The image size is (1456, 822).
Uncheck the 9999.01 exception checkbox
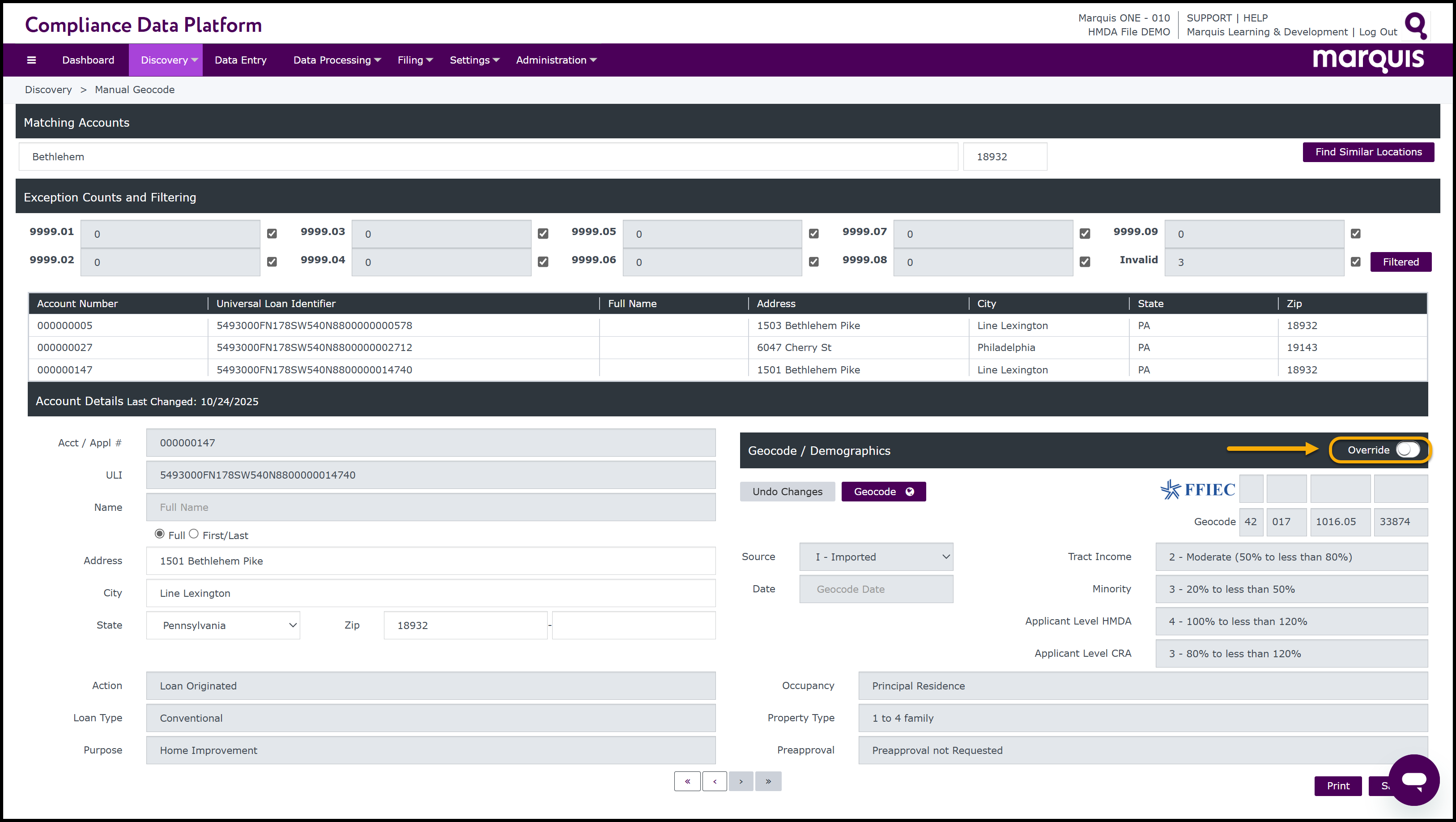pyautogui.click(x=272, y=234)
